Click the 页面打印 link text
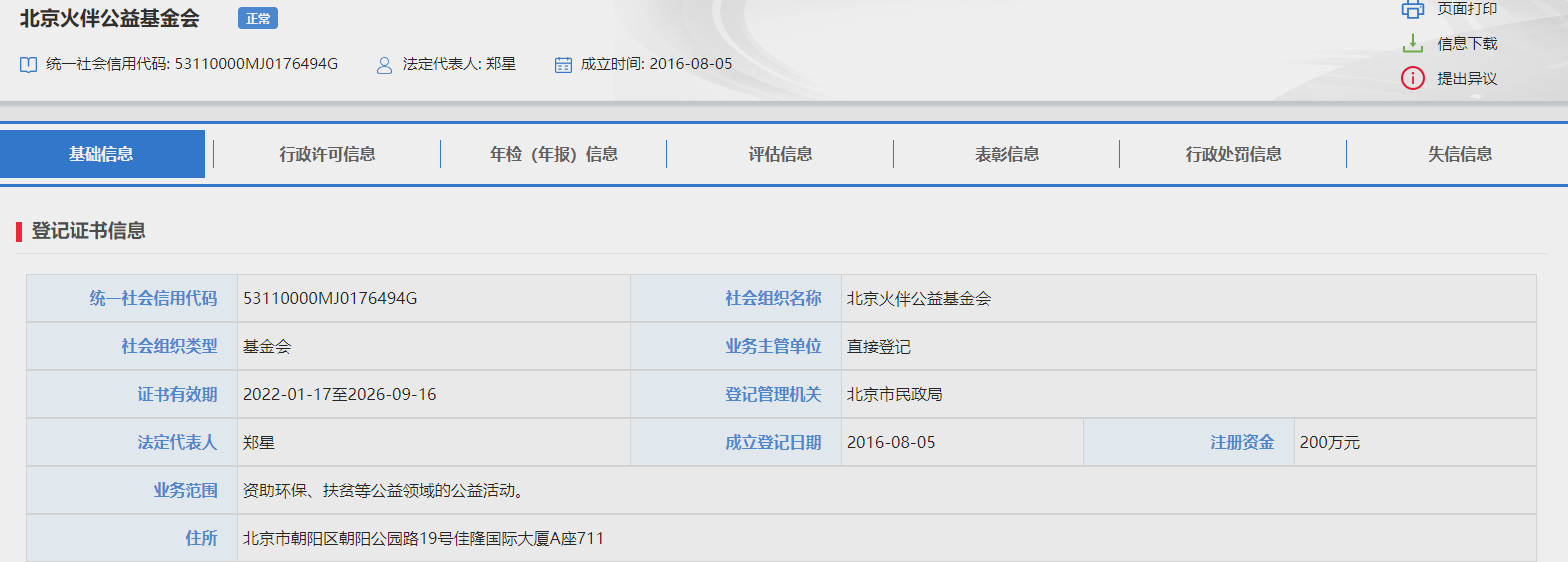 pos(1467,9)
